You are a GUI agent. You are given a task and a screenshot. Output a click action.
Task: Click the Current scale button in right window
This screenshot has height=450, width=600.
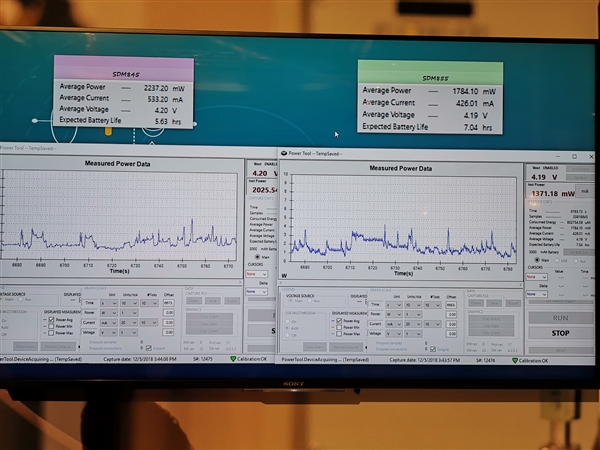coord(375,324)
